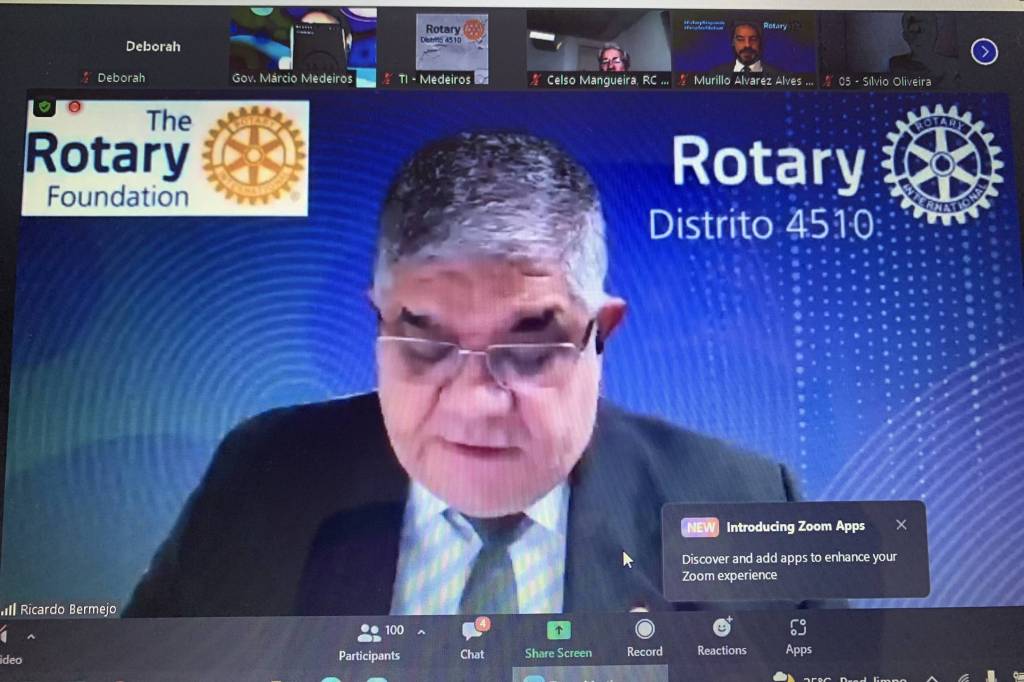Toggle meeting recording with Record
This screenshot has width=1024, height=682.
click(644, 638)
